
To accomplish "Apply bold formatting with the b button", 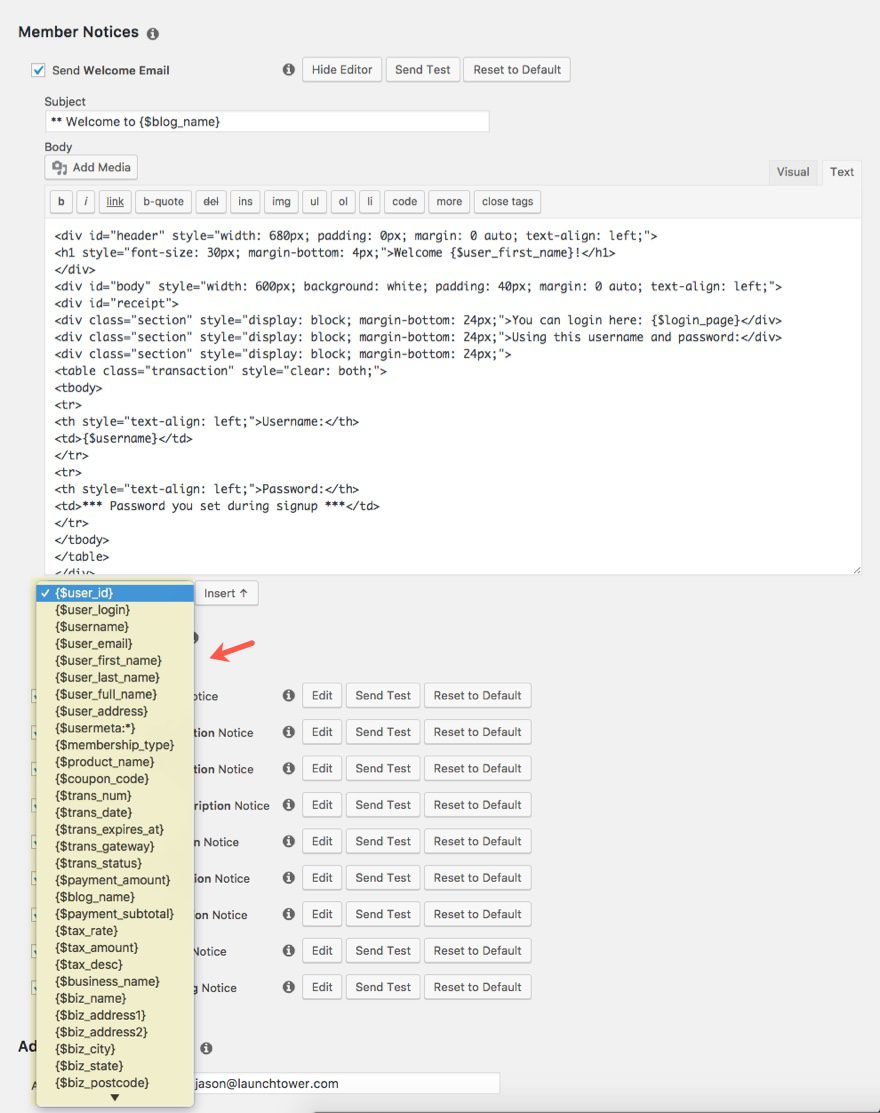I will point(61,201).
